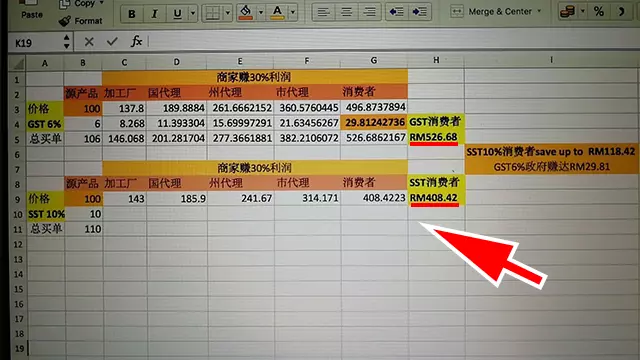The image size is (640, 360).
Task: Toggle Underline formatting
Action: (x=177, y=14)
